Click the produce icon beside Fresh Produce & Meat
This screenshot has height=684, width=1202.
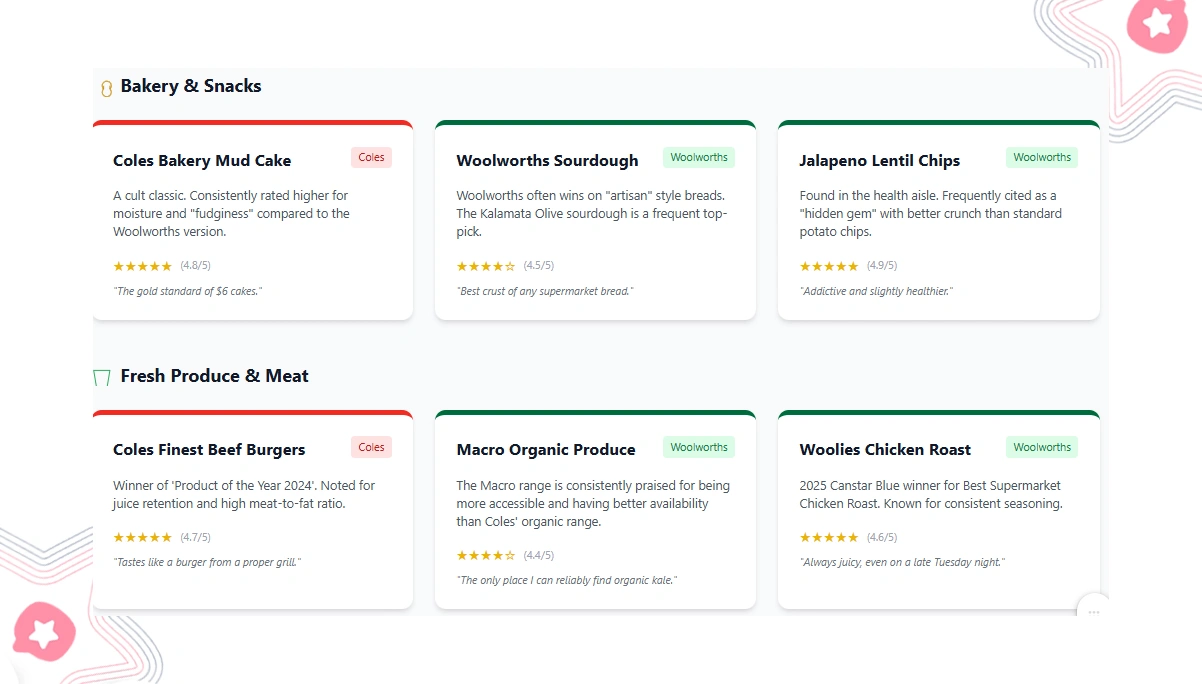[100, 377]
